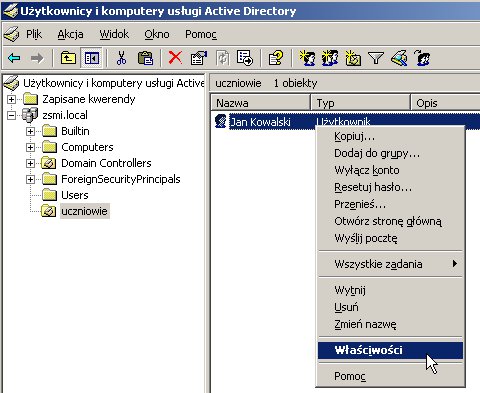Select the uczniowie tree item

[84, 211]
